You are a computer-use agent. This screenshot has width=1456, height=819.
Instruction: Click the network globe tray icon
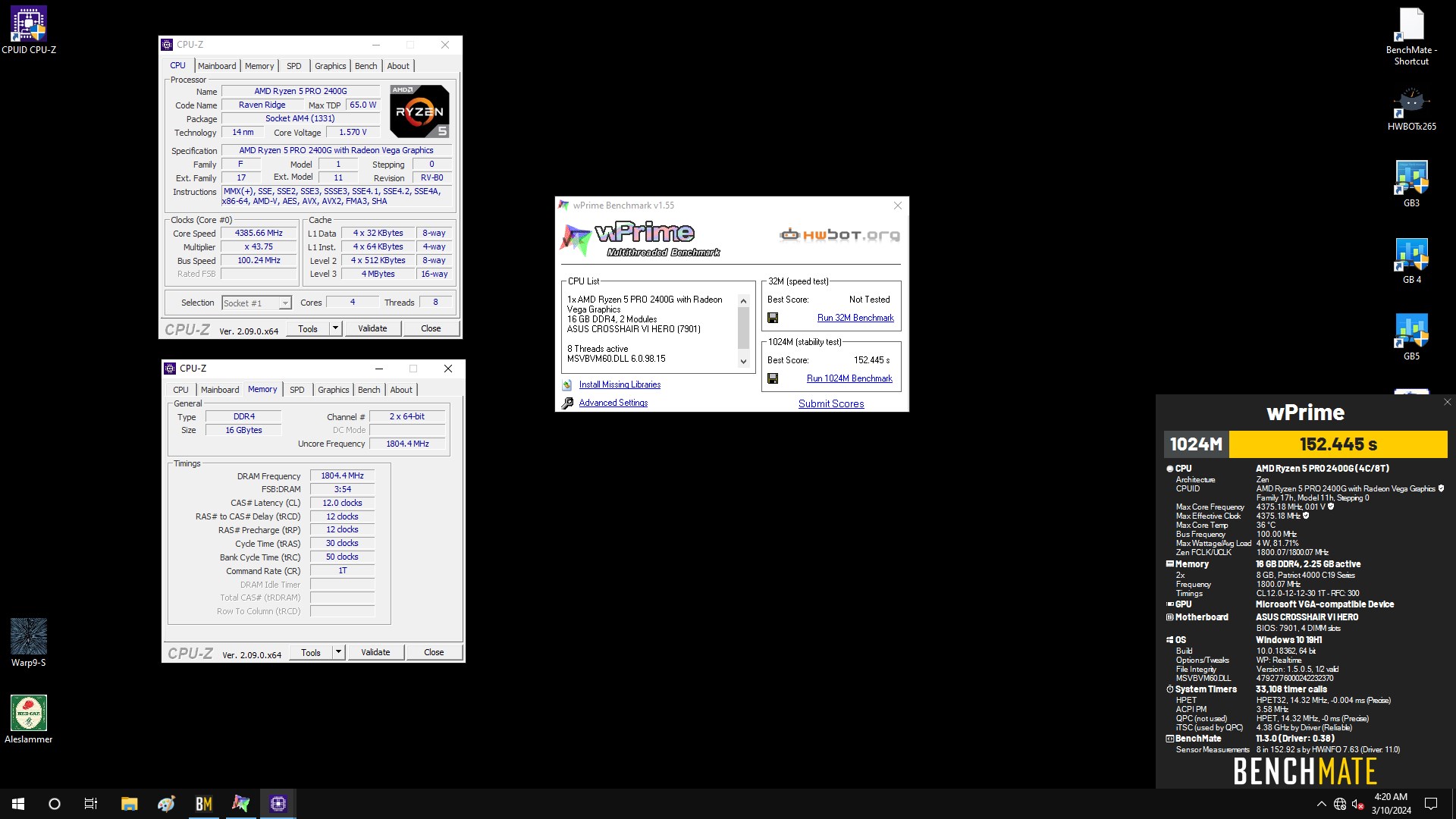(x=1340, y=804)
